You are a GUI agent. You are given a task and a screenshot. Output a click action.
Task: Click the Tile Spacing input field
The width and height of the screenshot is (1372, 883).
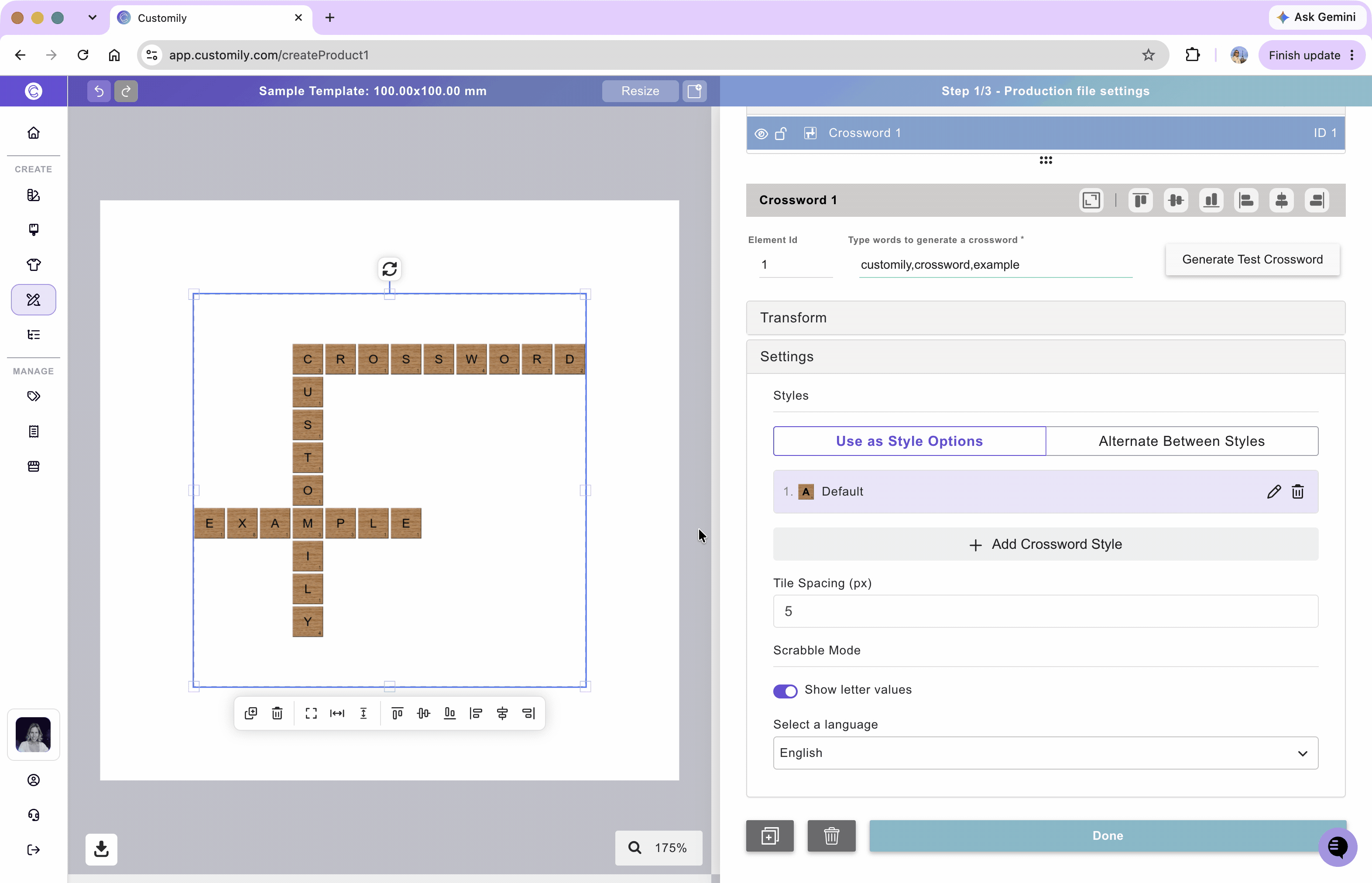point(1045,611)
